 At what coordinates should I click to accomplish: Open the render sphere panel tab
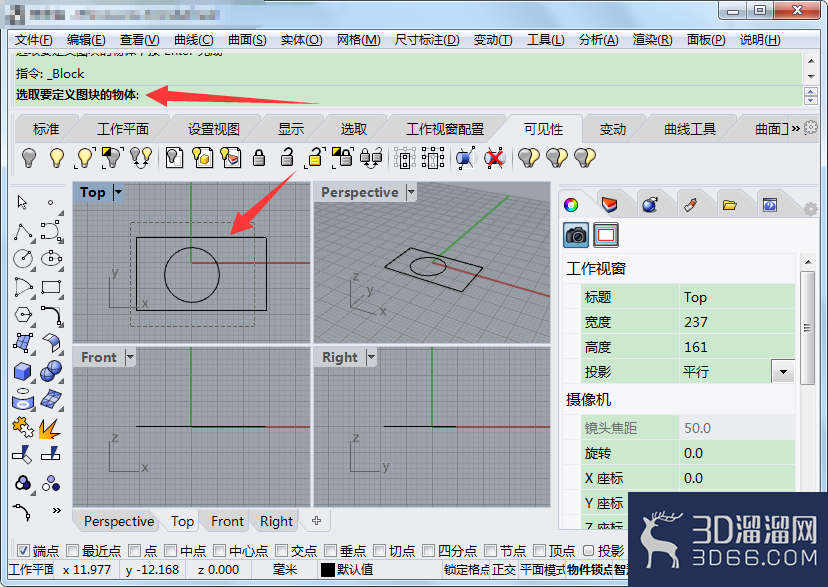pos(650,205)
